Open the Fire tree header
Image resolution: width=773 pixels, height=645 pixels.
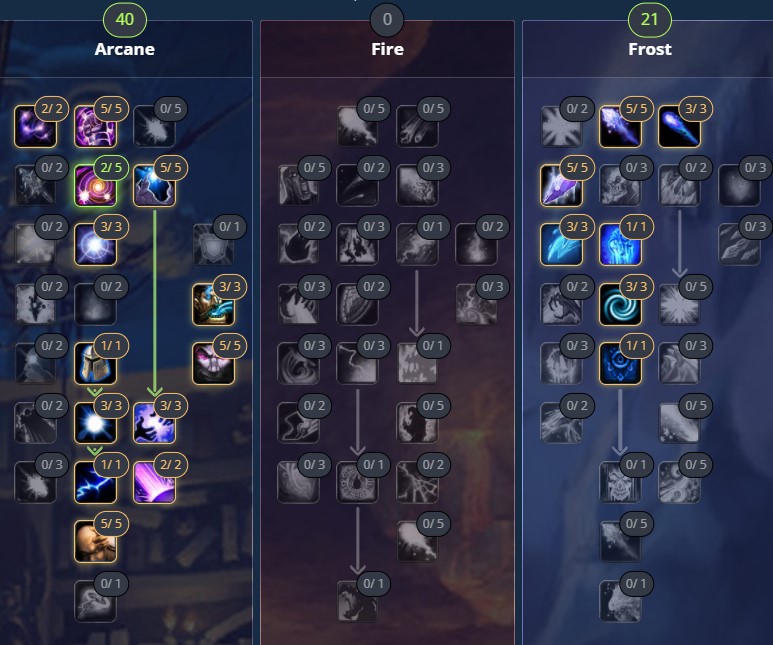(x=387, y=49)
